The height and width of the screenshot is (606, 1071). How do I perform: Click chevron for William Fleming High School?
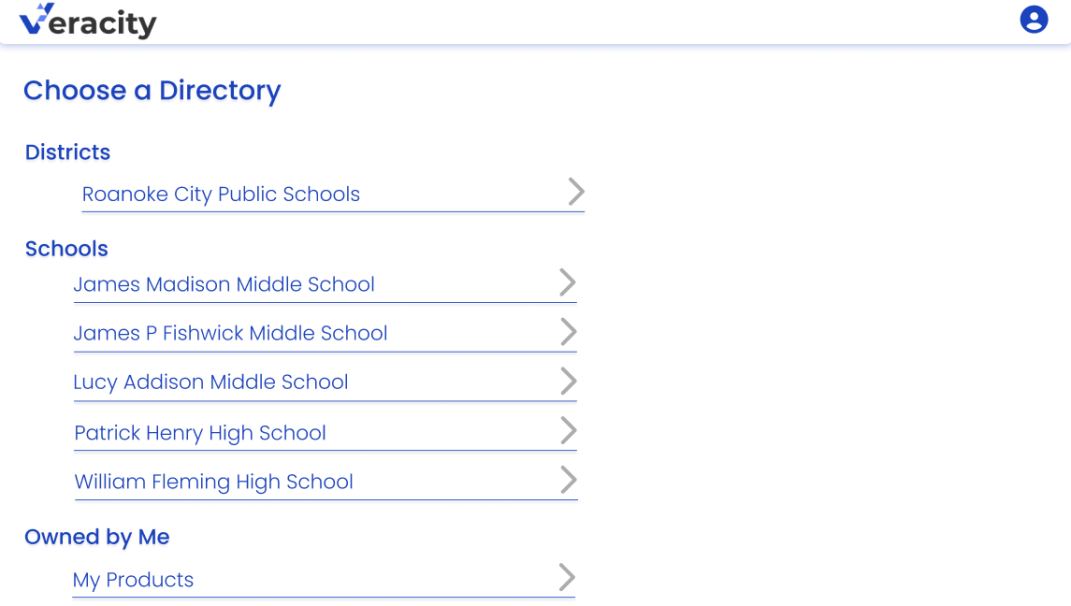pos(568,480)
